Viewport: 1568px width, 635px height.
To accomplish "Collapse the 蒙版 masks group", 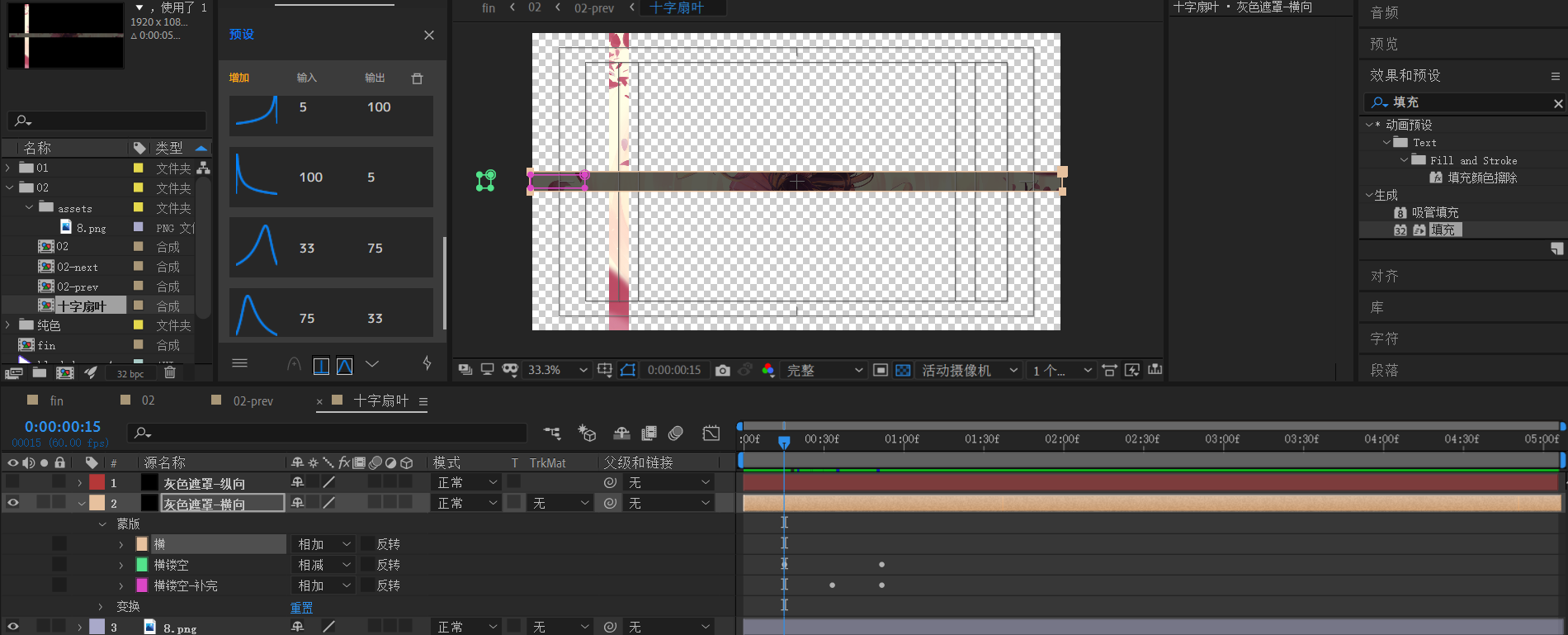I will (x=102, y=524).
